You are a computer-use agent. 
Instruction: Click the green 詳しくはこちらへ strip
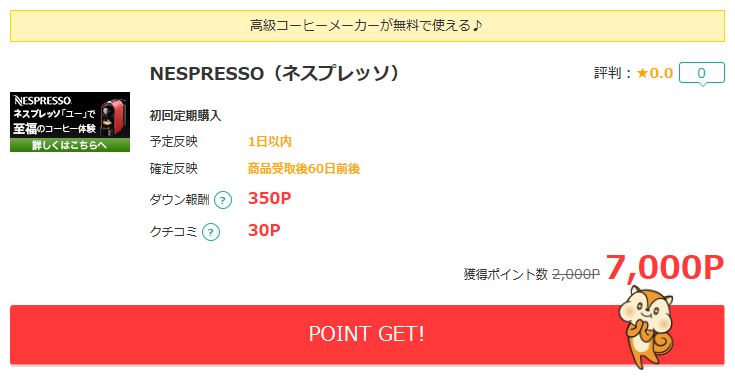pyautogui.click(x=70, y=145)
